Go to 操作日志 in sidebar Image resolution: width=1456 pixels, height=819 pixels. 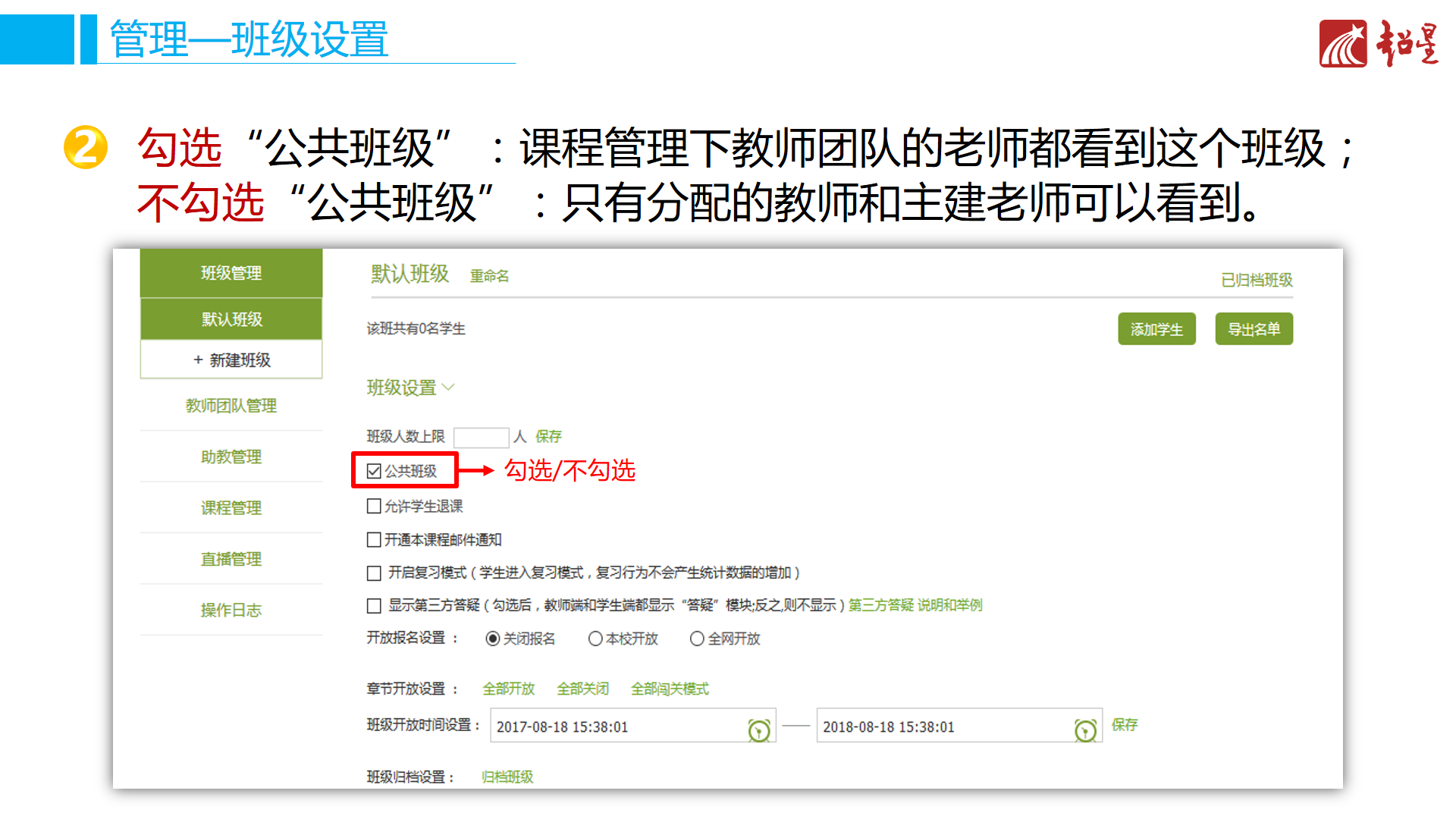231,610
